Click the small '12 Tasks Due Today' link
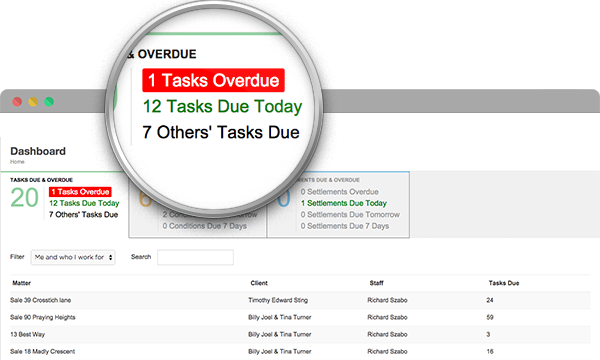 click(x=84, y=203)
